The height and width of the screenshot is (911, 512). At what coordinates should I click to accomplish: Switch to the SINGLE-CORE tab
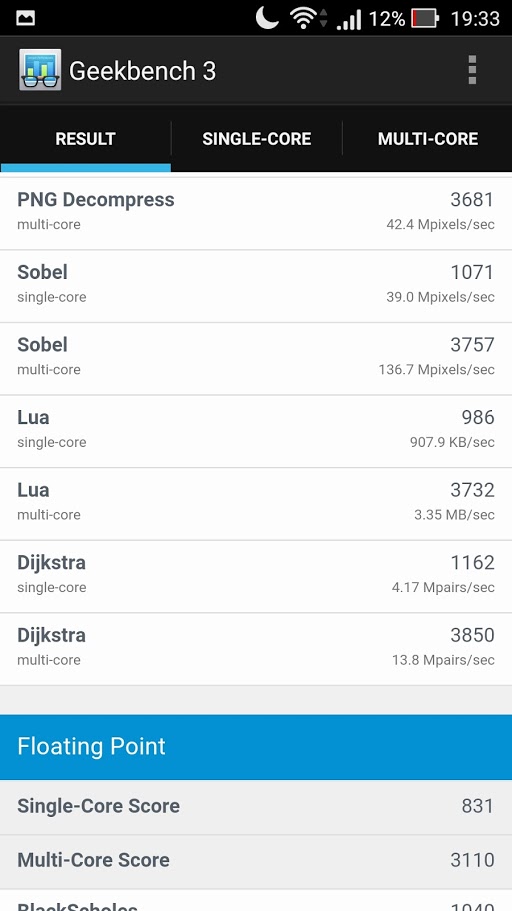point(256,139)
